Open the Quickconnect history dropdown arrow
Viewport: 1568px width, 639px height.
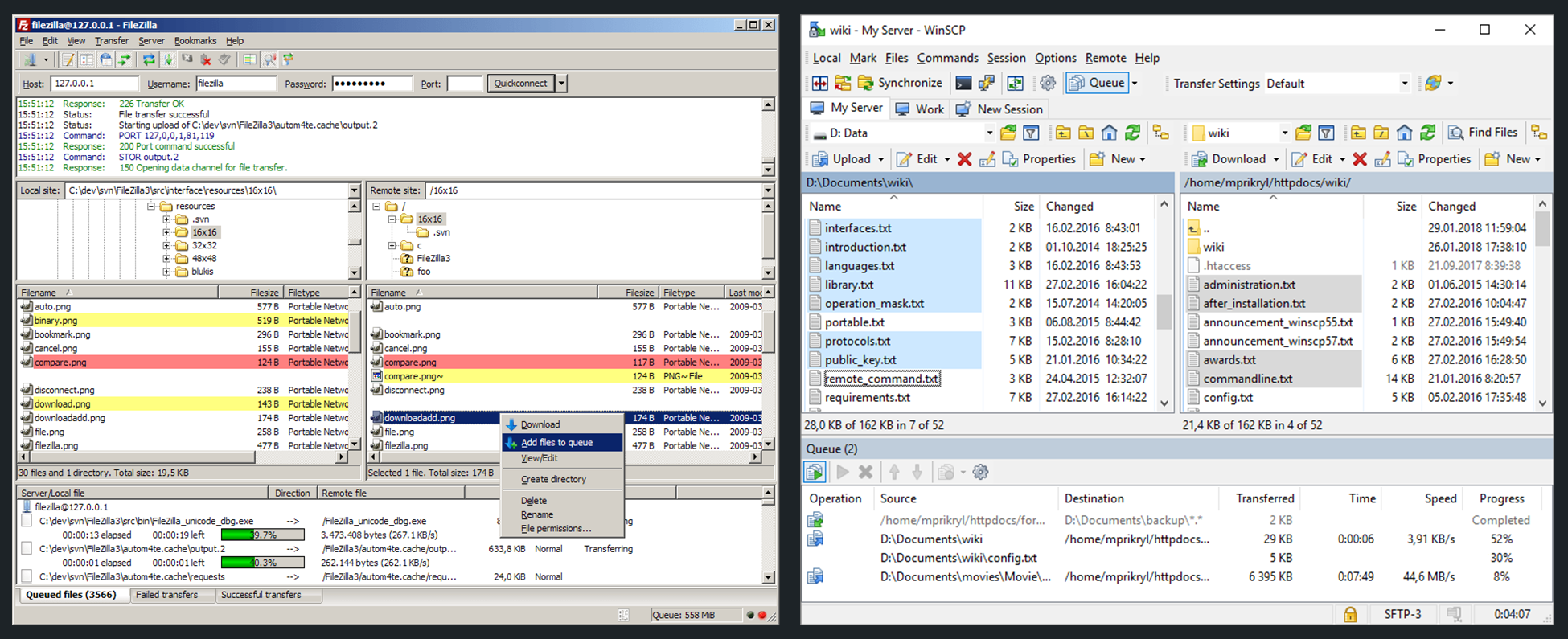coord(561,84)
